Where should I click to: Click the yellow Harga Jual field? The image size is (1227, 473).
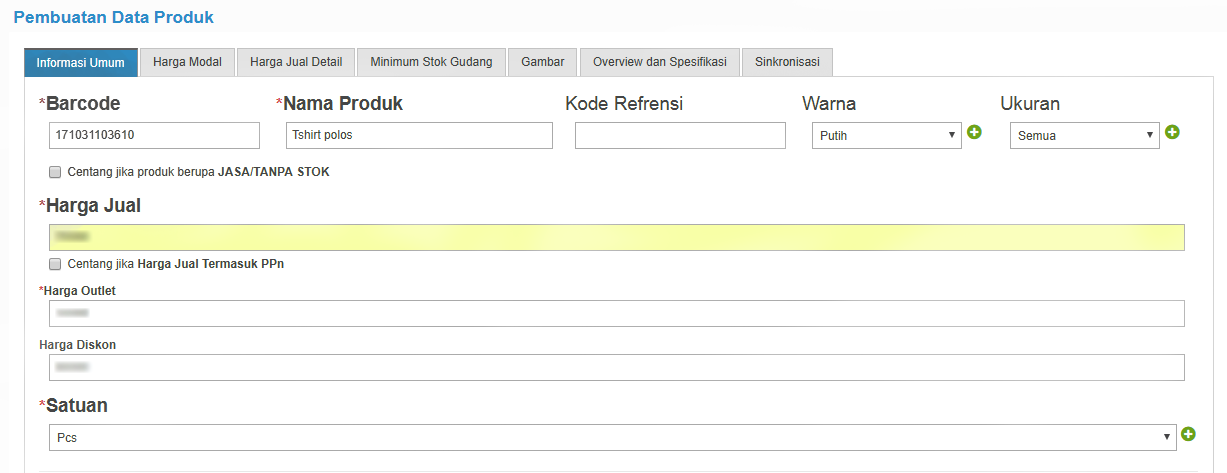(x=617, y=237)
